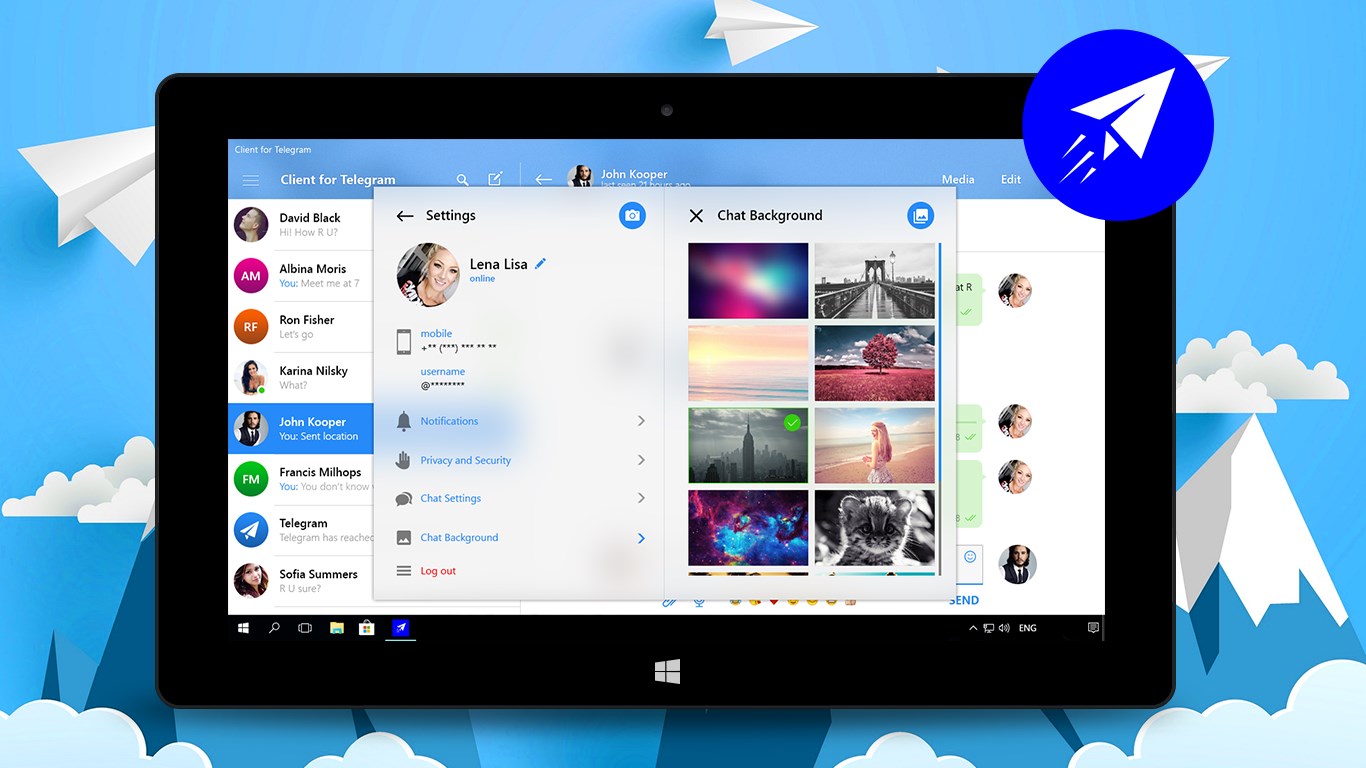Select the Telegram client icon on the taskbar

coord(400,627)
